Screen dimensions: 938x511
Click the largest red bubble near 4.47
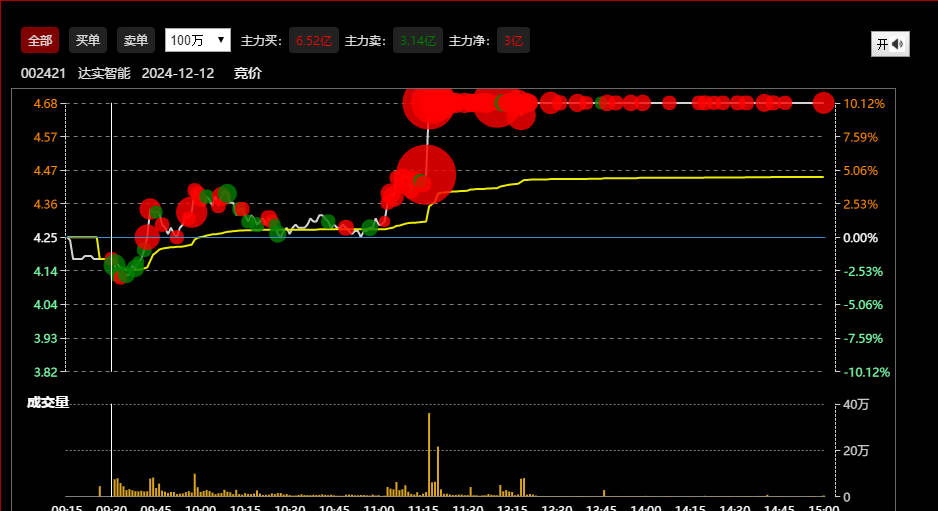tap(426, 175)
